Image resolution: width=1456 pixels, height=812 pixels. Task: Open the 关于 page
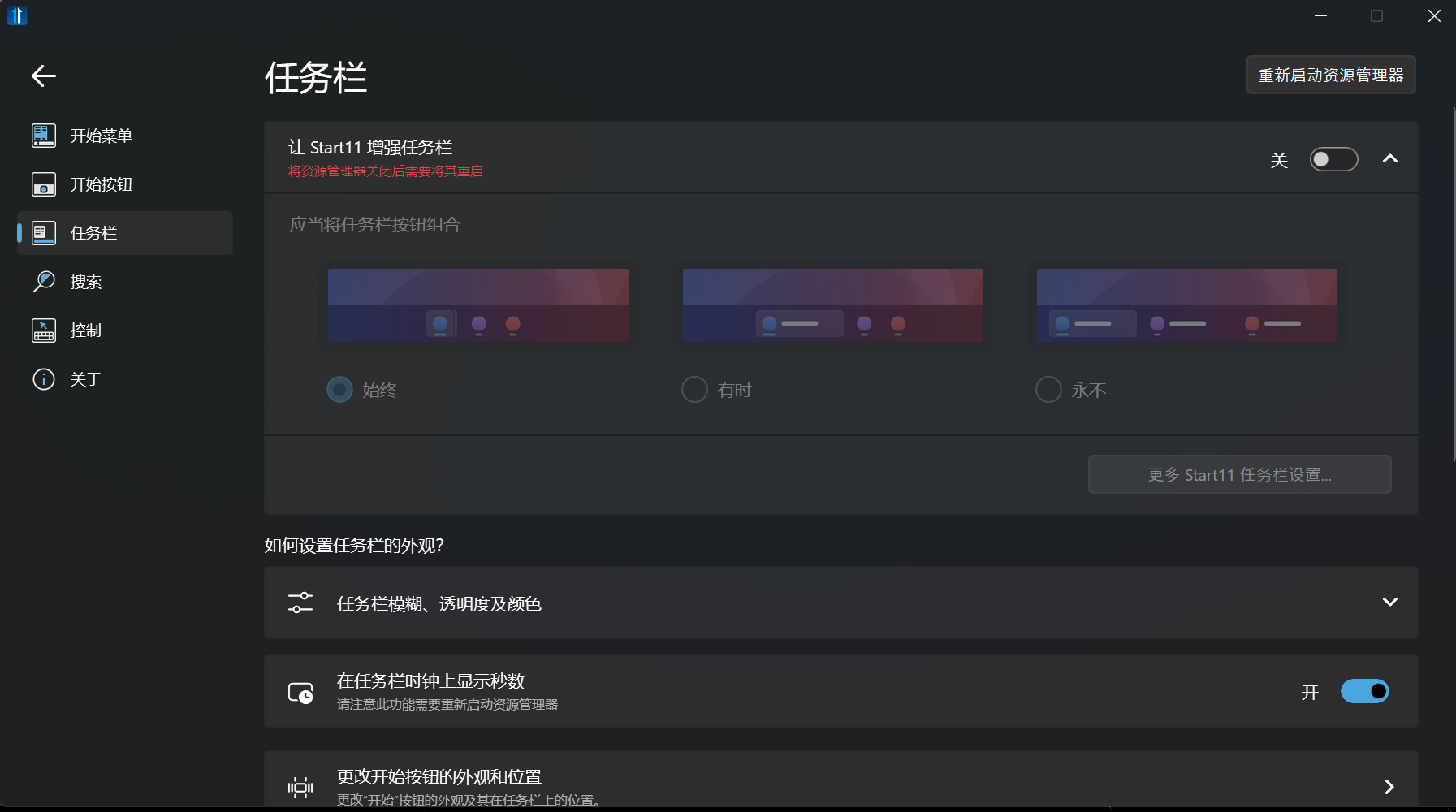pyautogui.click(x=125, y=379)
